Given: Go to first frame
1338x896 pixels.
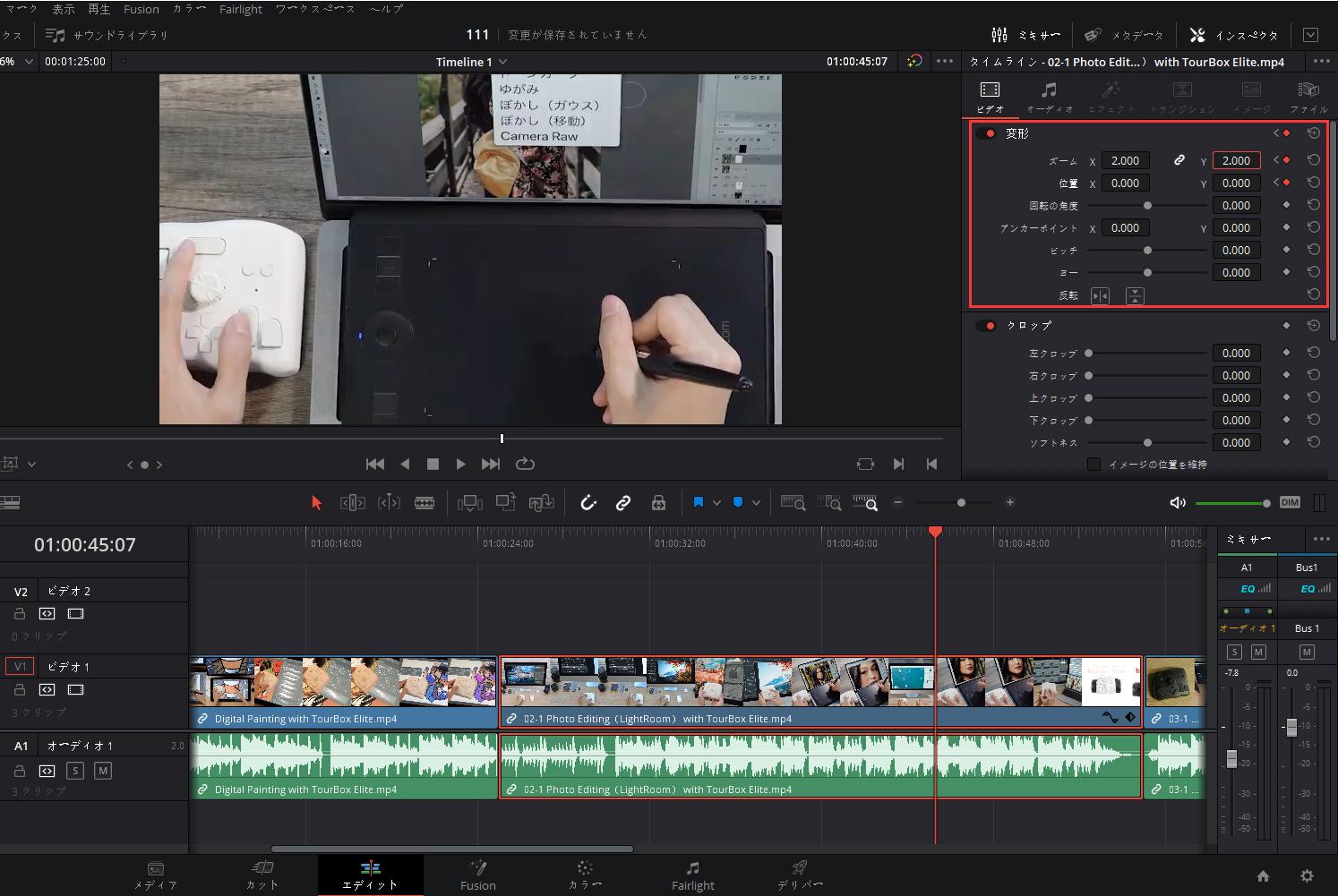Looking at the screenshot, I should click(375, 464).
